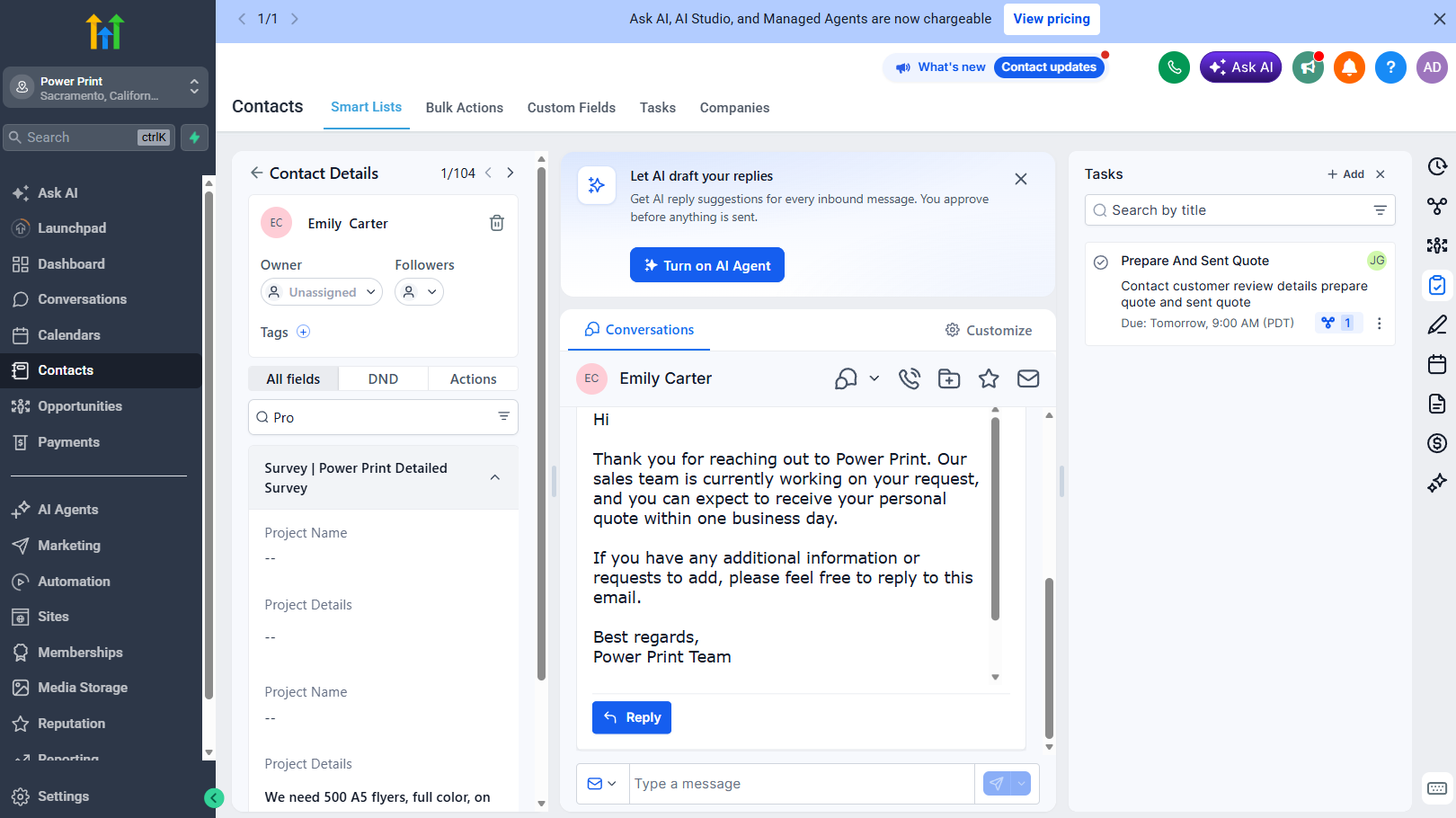Click the View pricing button
Screen dimensions: 1456x818
pyautogui.click(x=1052, y=19)
